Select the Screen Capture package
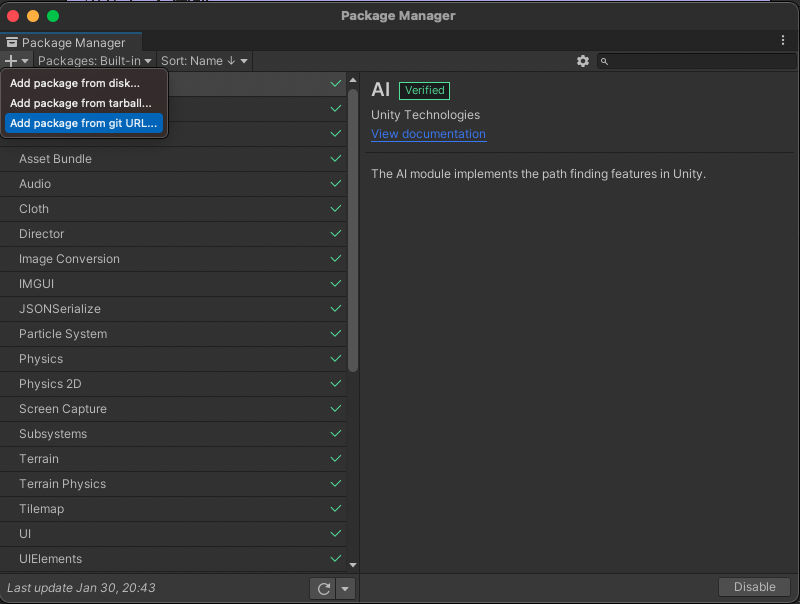The width and height of the screenshot is (800, 604). (173, 409)
